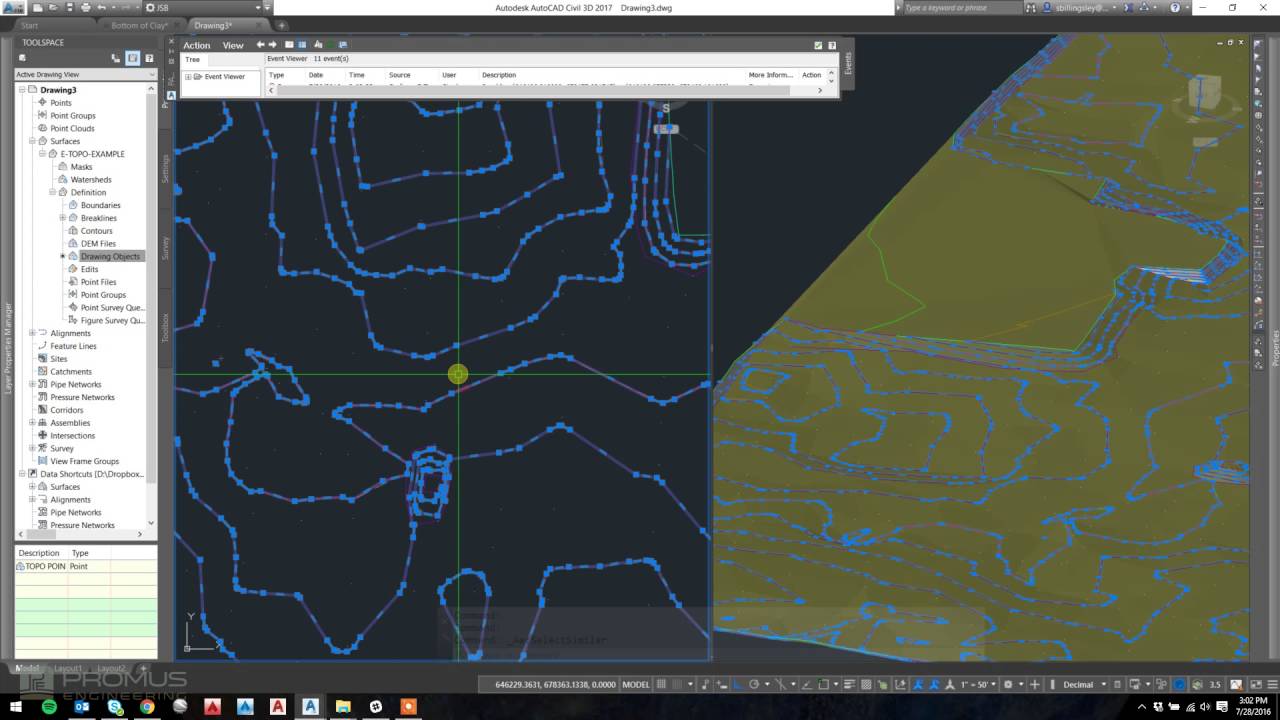Select Contours under Definition
Viewport: 1280px width, 720px height.
click(96, 231)
